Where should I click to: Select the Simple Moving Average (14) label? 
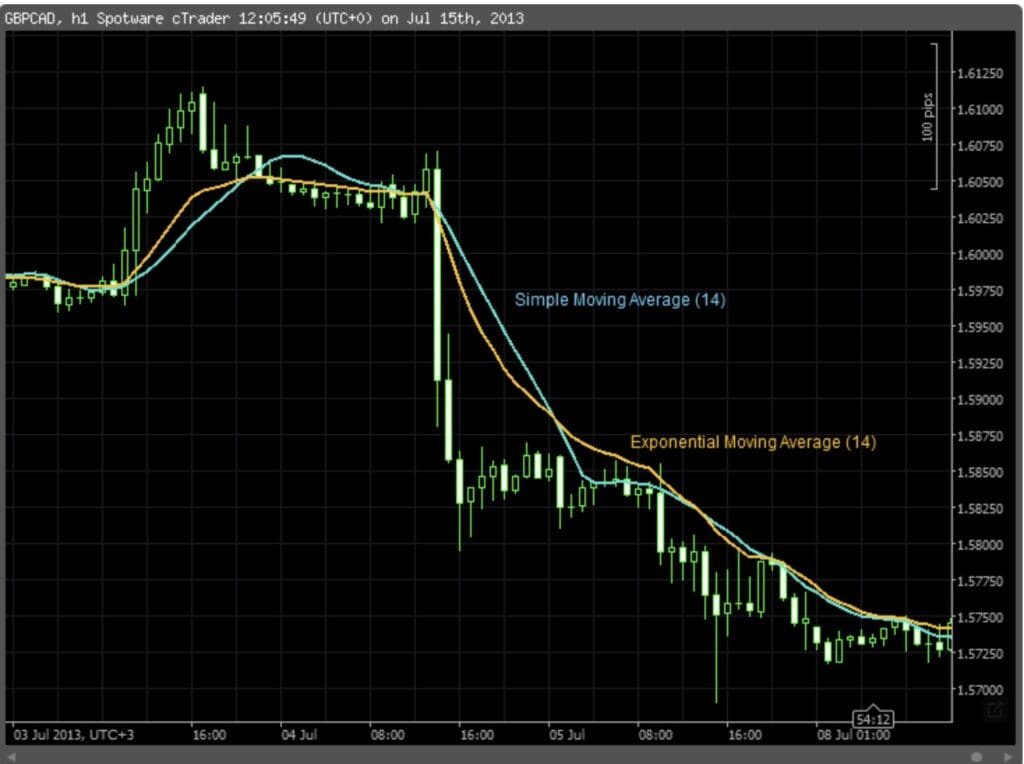tap(620, 300)
